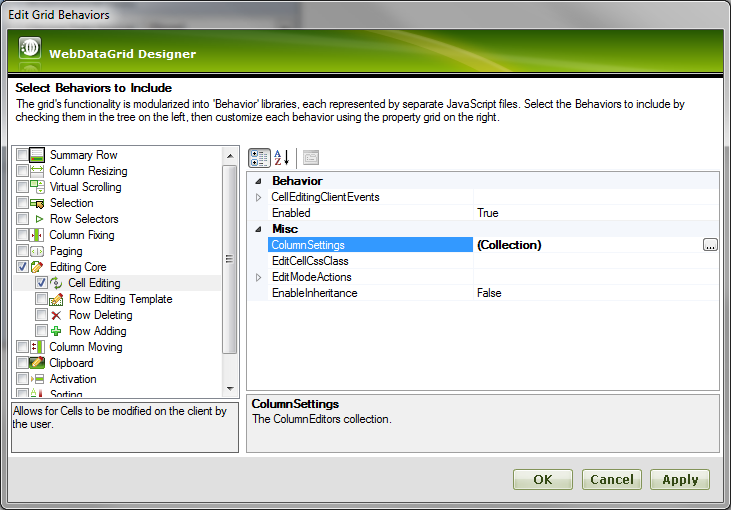Click the Column Moving icon
Screen dimensions: 731x510
pos(37,347)
